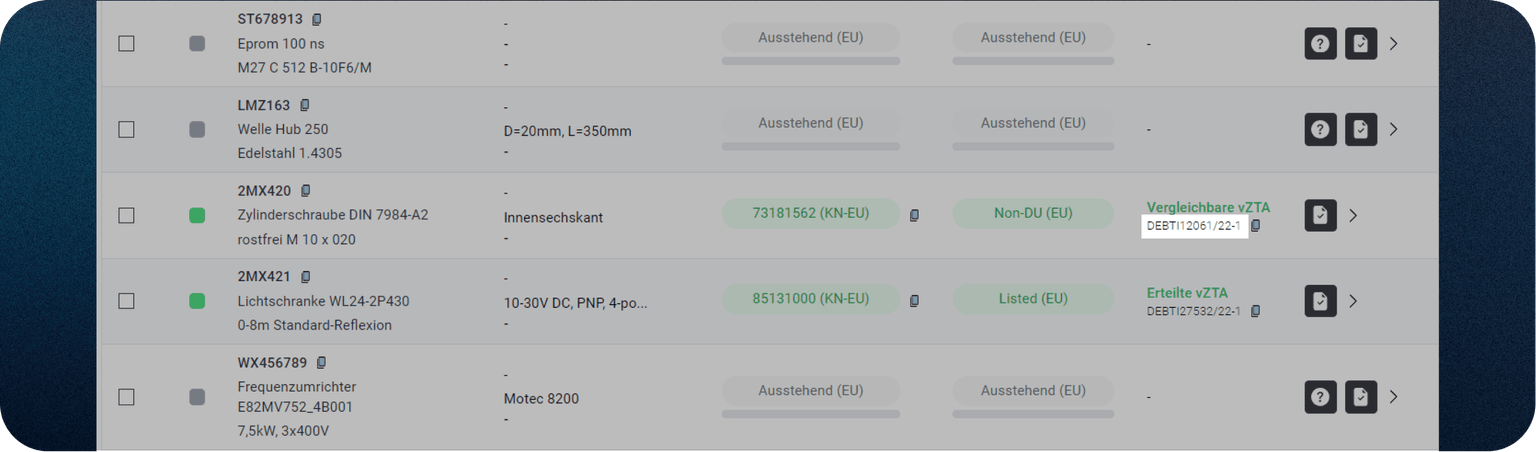The height and width of the screenshot is (452, 1536).
Task: Copy tariff code 73181562
Action: tap(915, 215)
